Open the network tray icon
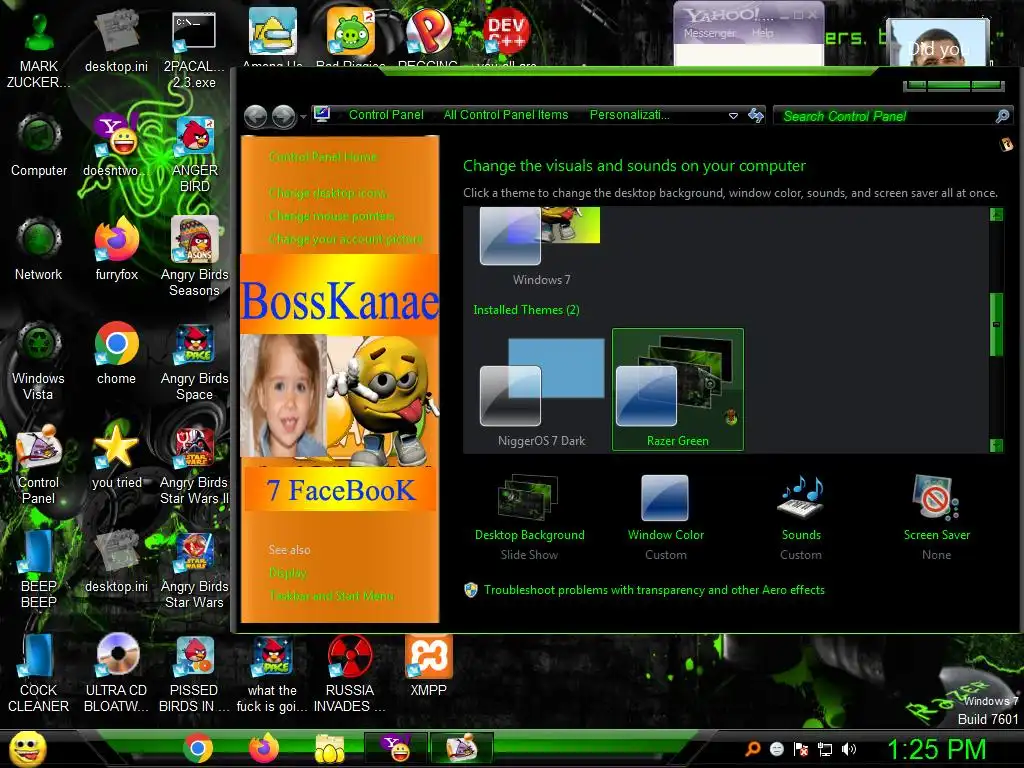Viewport: 1024px width, 768px height. [825, 749]
